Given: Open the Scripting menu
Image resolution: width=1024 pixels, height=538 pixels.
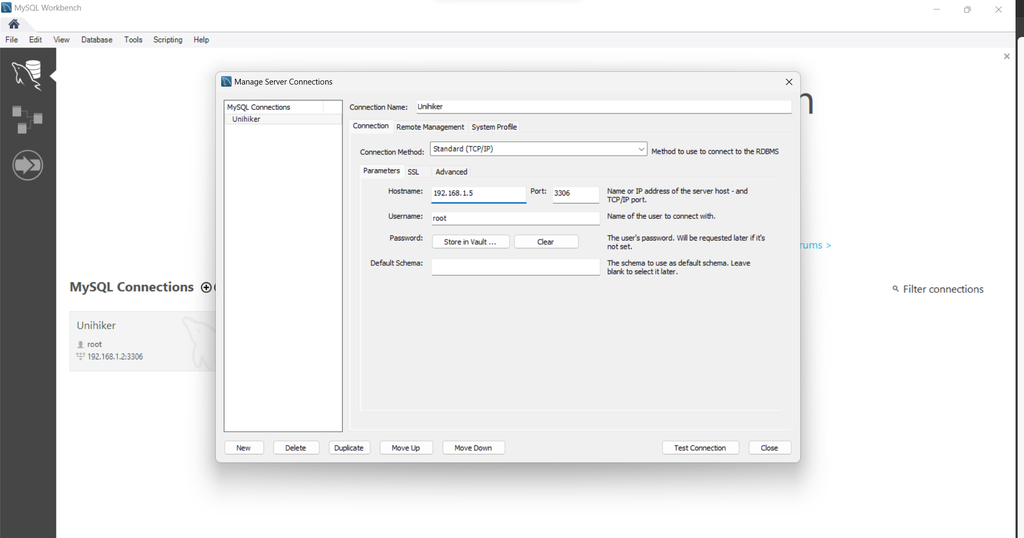Looking at the screenshot, I should point(168,40).
